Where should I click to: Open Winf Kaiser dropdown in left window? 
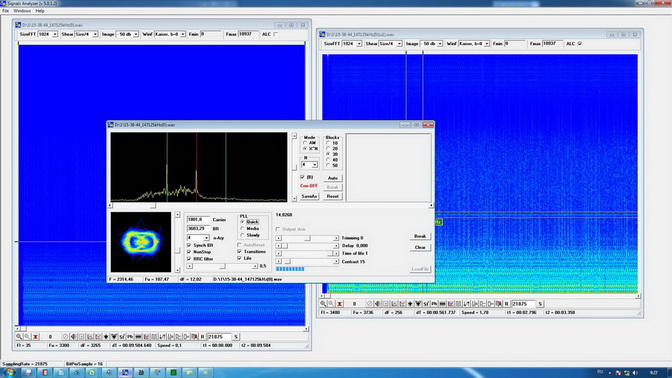coord(183,34)
